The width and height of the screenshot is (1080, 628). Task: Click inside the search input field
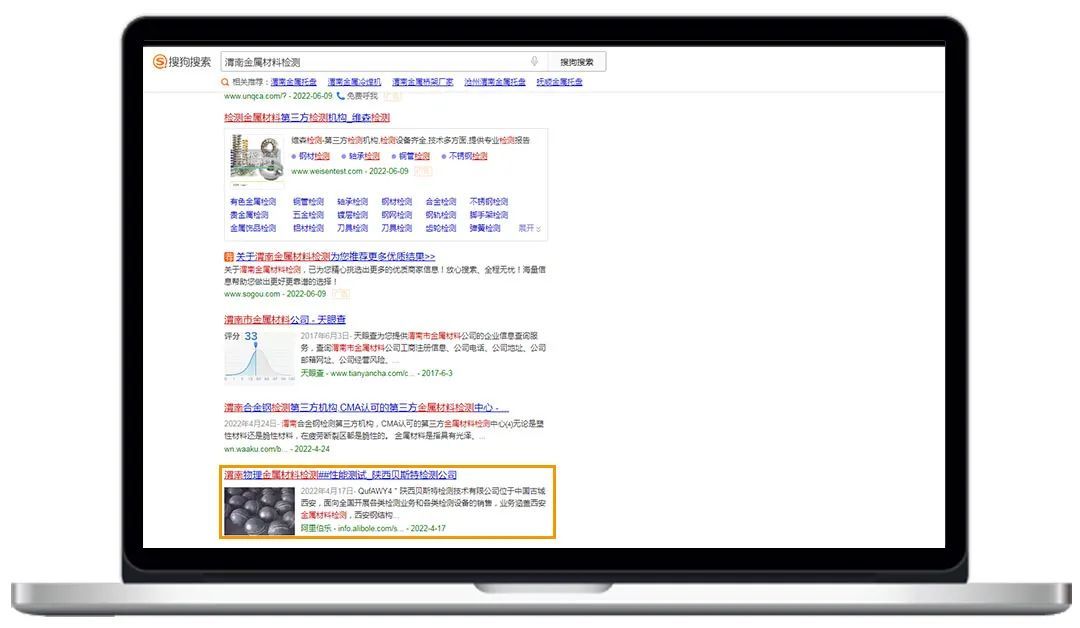[370, 62]
